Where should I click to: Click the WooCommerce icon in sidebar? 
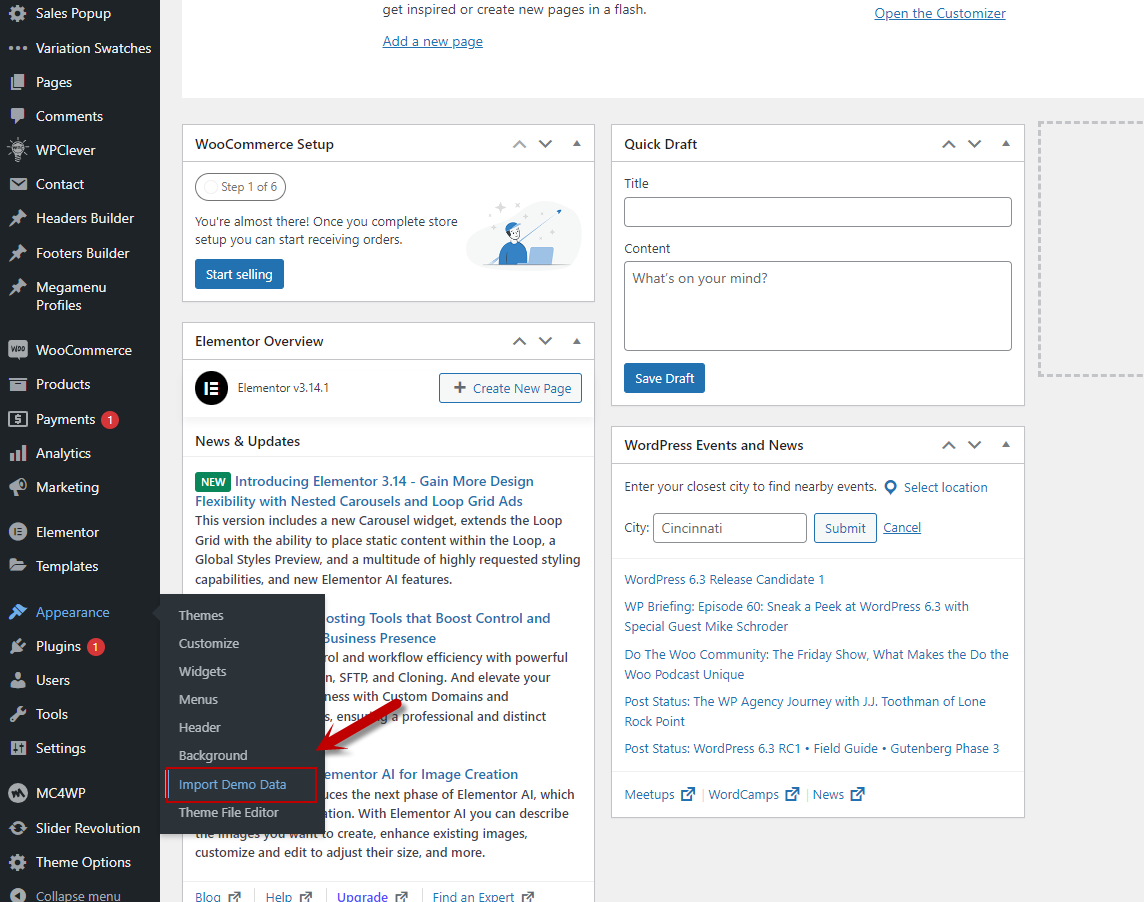17,350
